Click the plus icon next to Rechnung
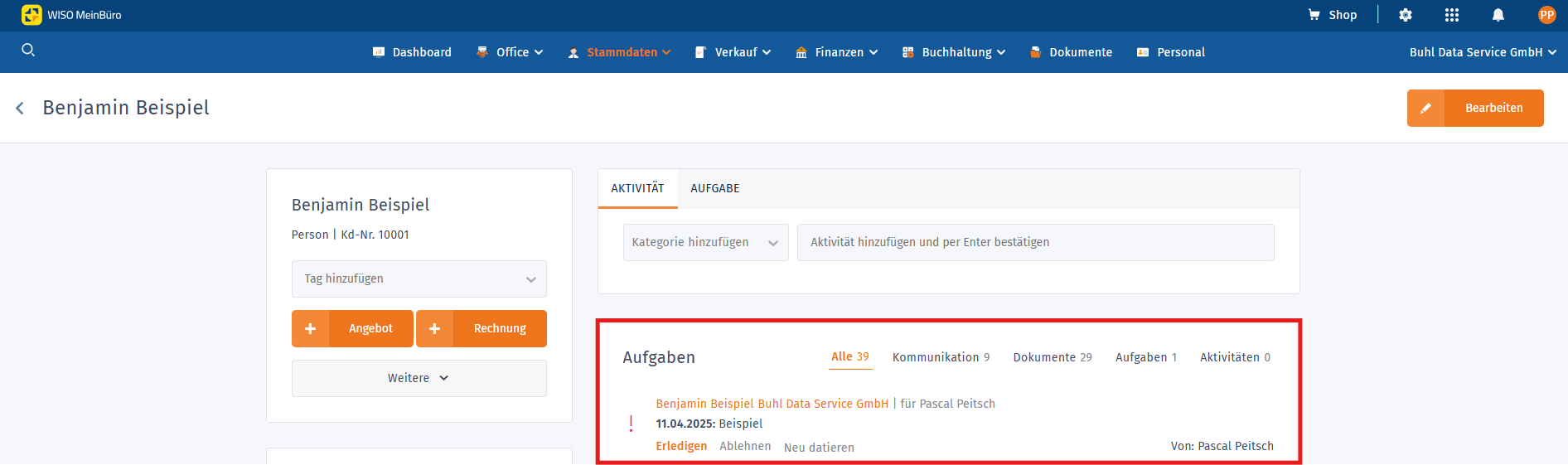Image resolution: width=1568 pixels, height=465 pixels. point(434,328)
